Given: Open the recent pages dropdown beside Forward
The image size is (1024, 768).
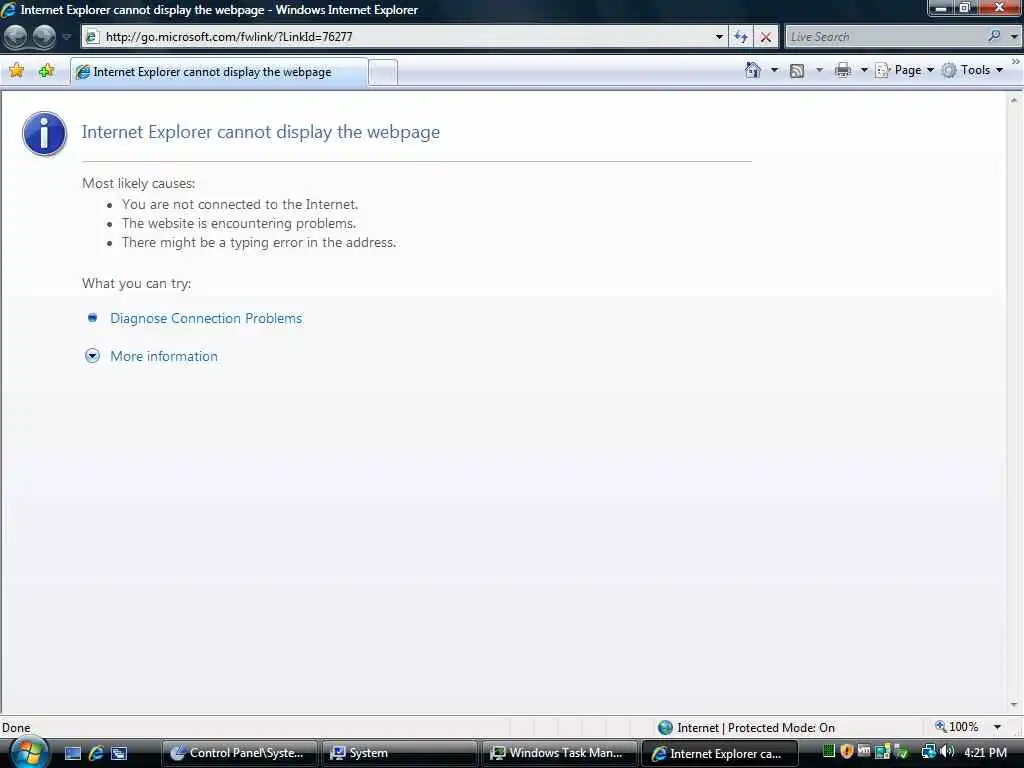Looking at the screenshot, I should tap(67, 37).
